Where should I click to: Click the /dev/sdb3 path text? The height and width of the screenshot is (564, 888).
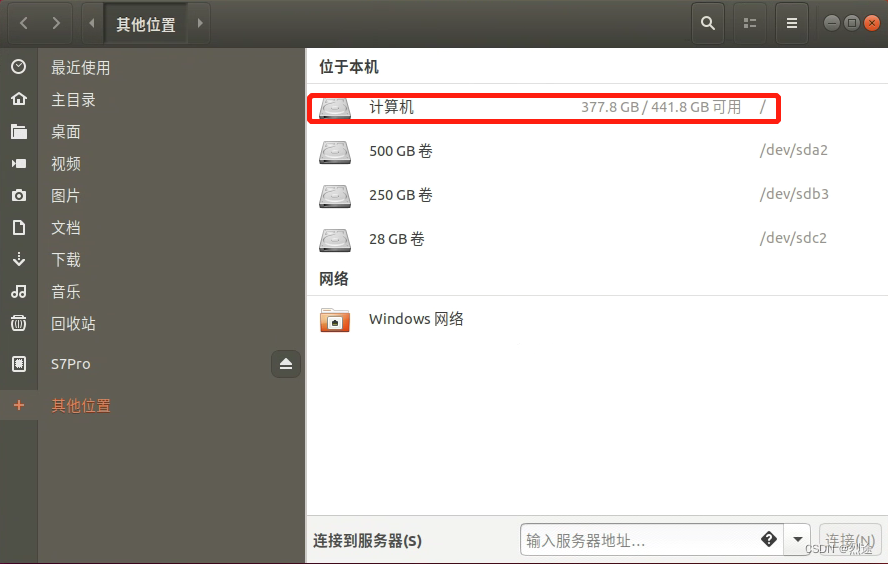pyautogui.click(x=794, y=194)
